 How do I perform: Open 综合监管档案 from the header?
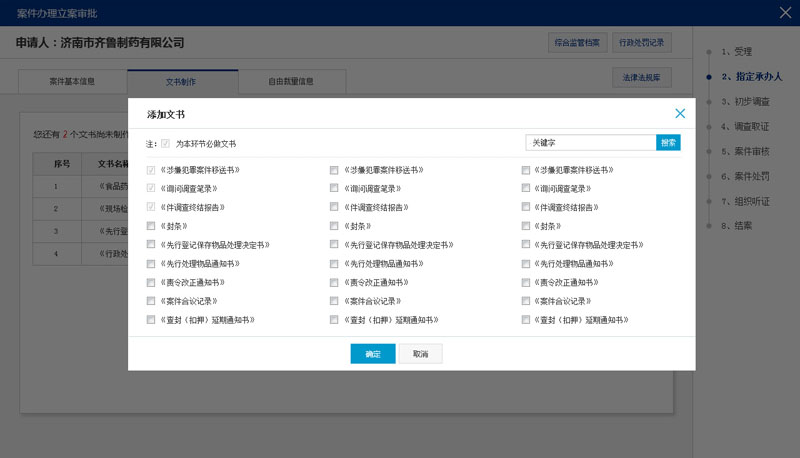pos(578,43)
